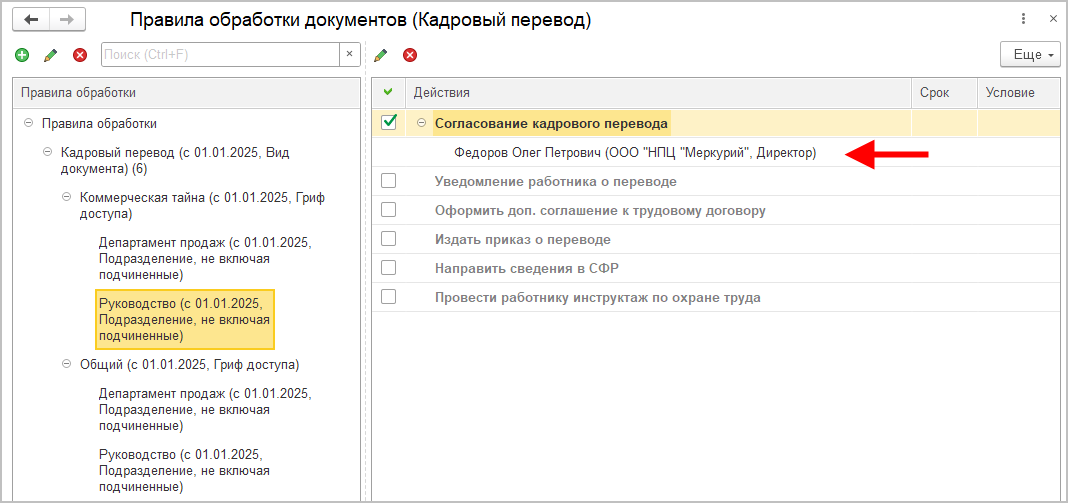Click the left panel pencil edit icon

pos(51,54)
